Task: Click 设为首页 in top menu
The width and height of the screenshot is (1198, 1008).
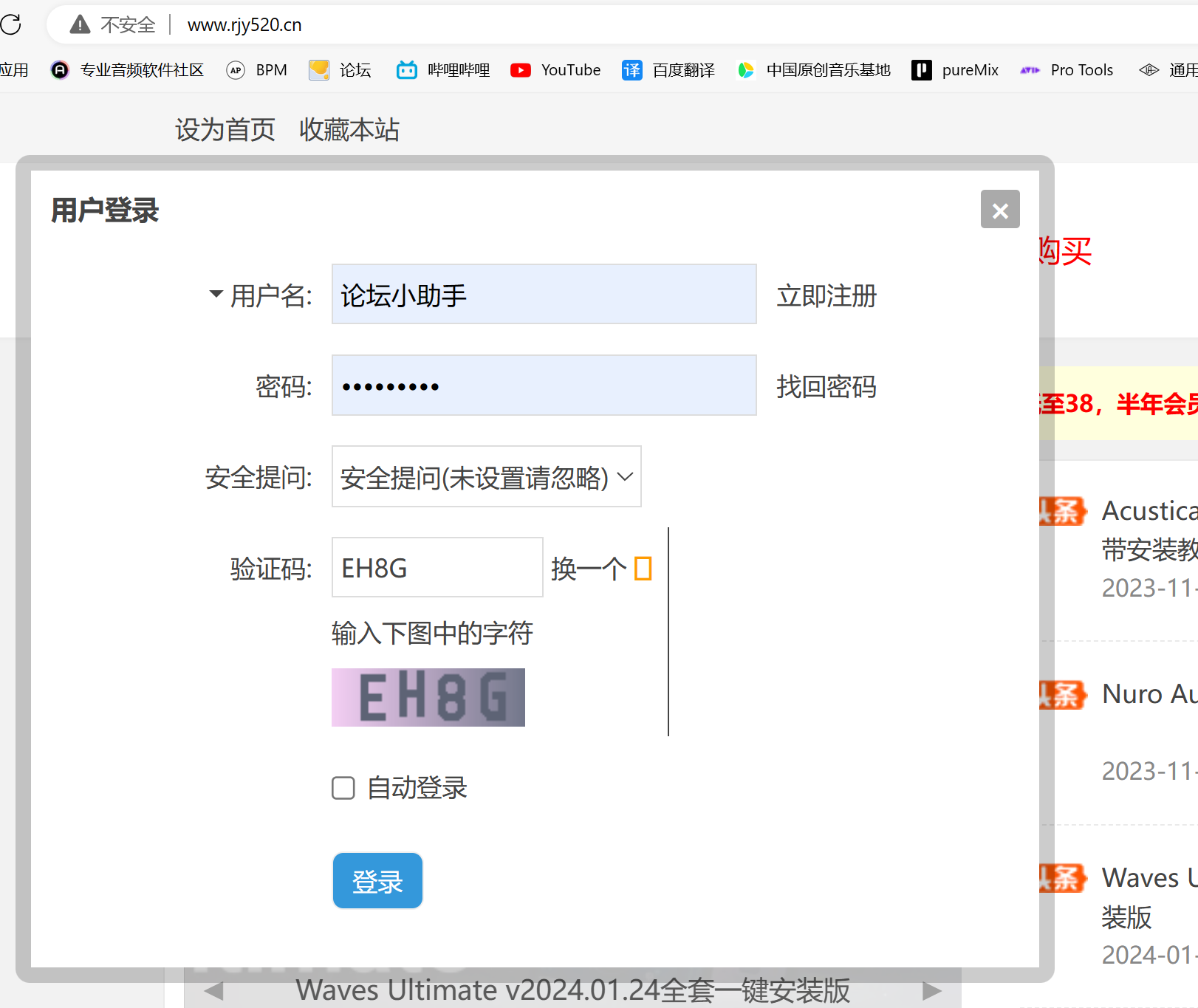Action: pyautogui.click(x=225, y=130)
